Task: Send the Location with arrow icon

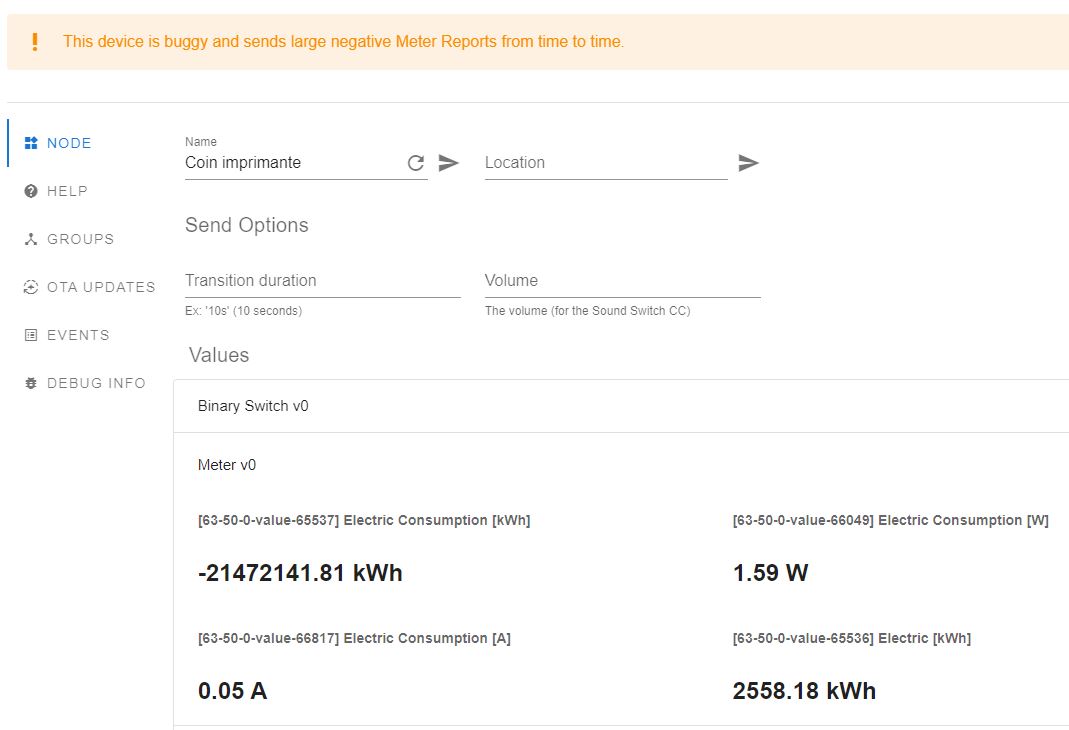Action: coord(748,163)
